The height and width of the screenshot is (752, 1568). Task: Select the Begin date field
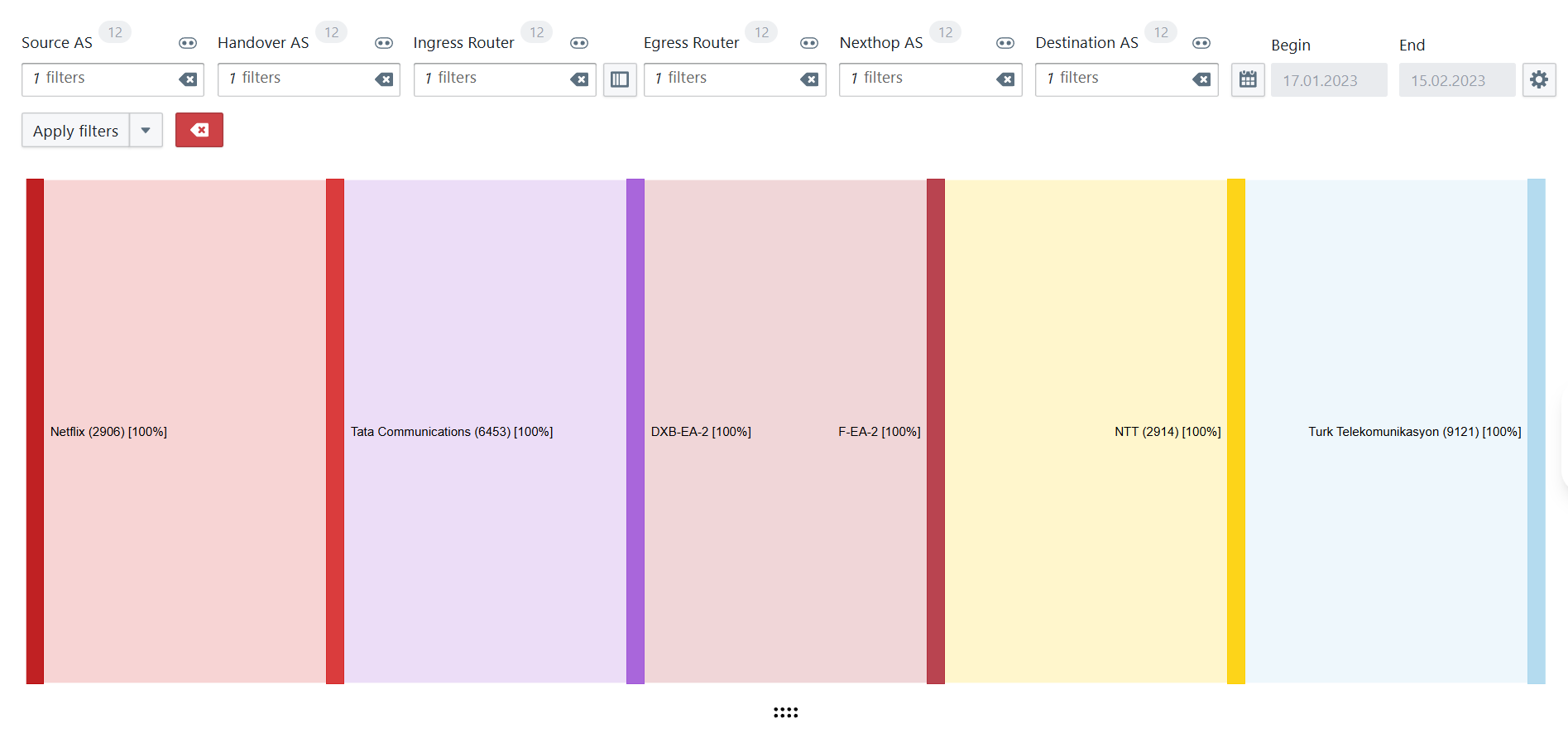(x=1328, y=80)
